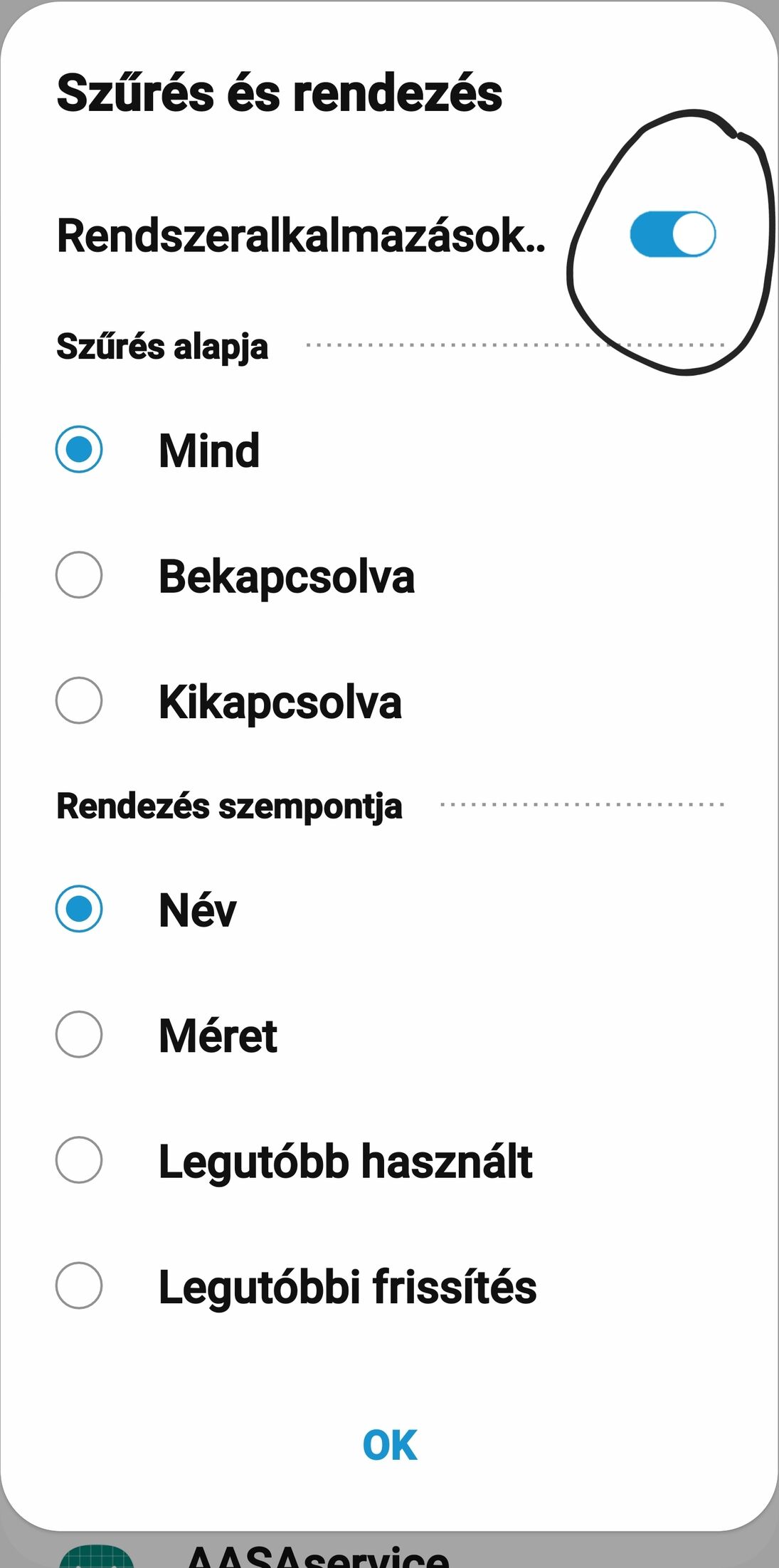Toggle the Rendszeralkalmazások switch
This screenshot has height=1568, width=779.
point(672,234)
